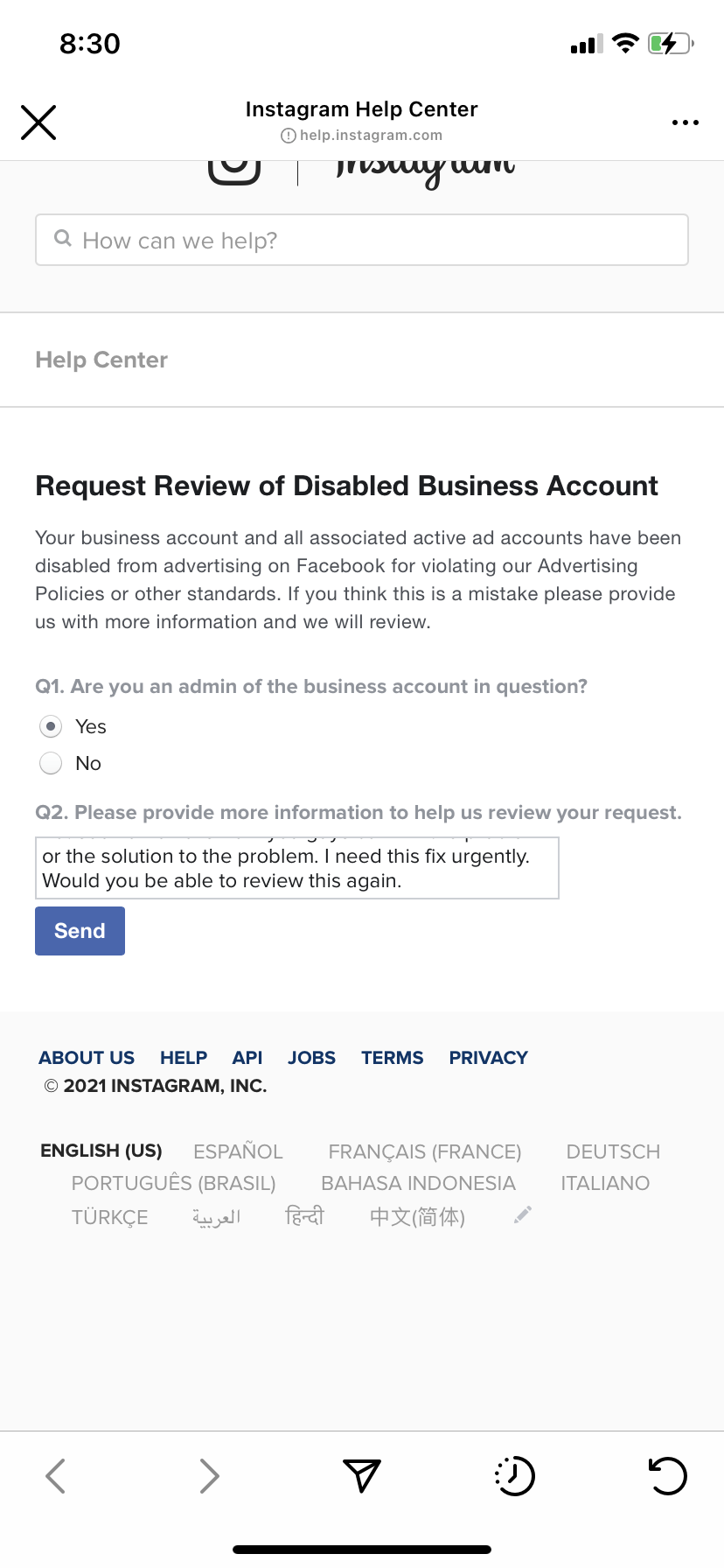Open the Help Center link
The image size is (724, 1568).
tap(101, 360)
